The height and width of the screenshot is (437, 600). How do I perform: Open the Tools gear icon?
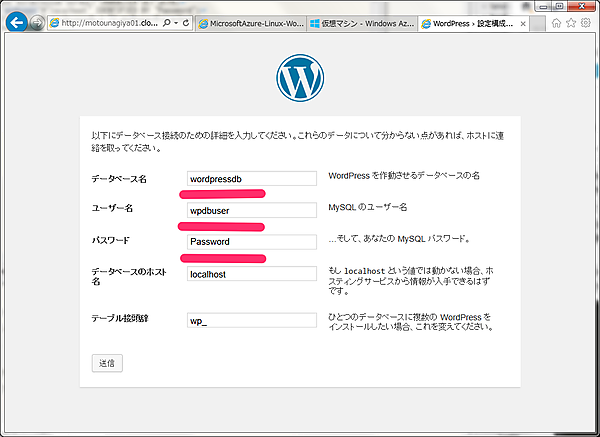(x=585, y=23)
